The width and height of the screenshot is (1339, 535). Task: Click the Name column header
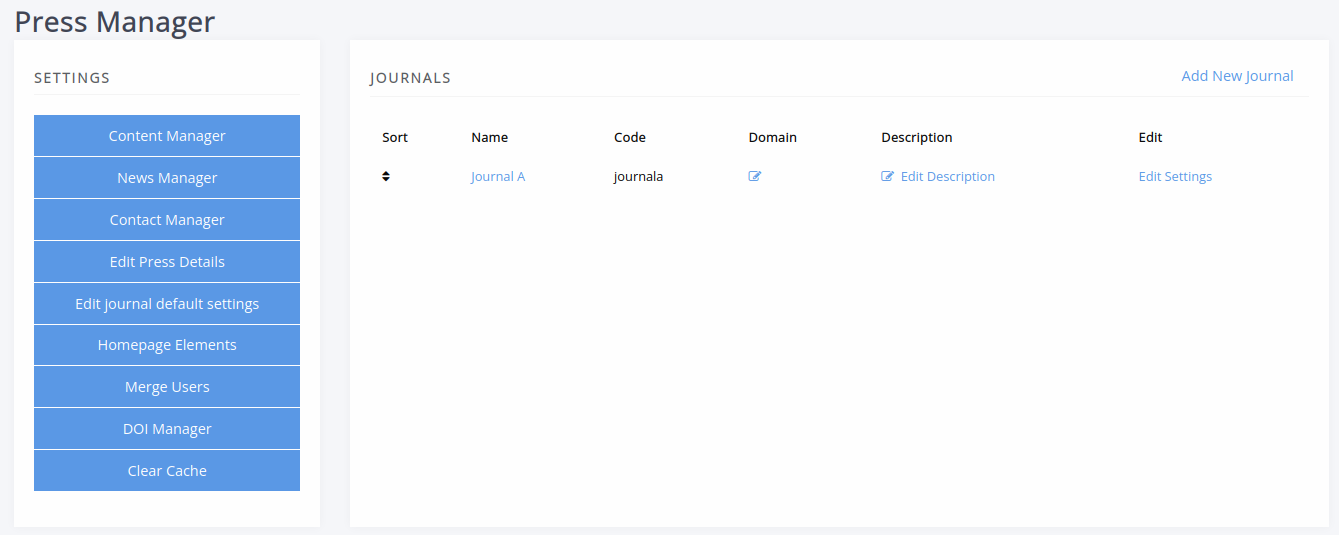tap(490, 137)
